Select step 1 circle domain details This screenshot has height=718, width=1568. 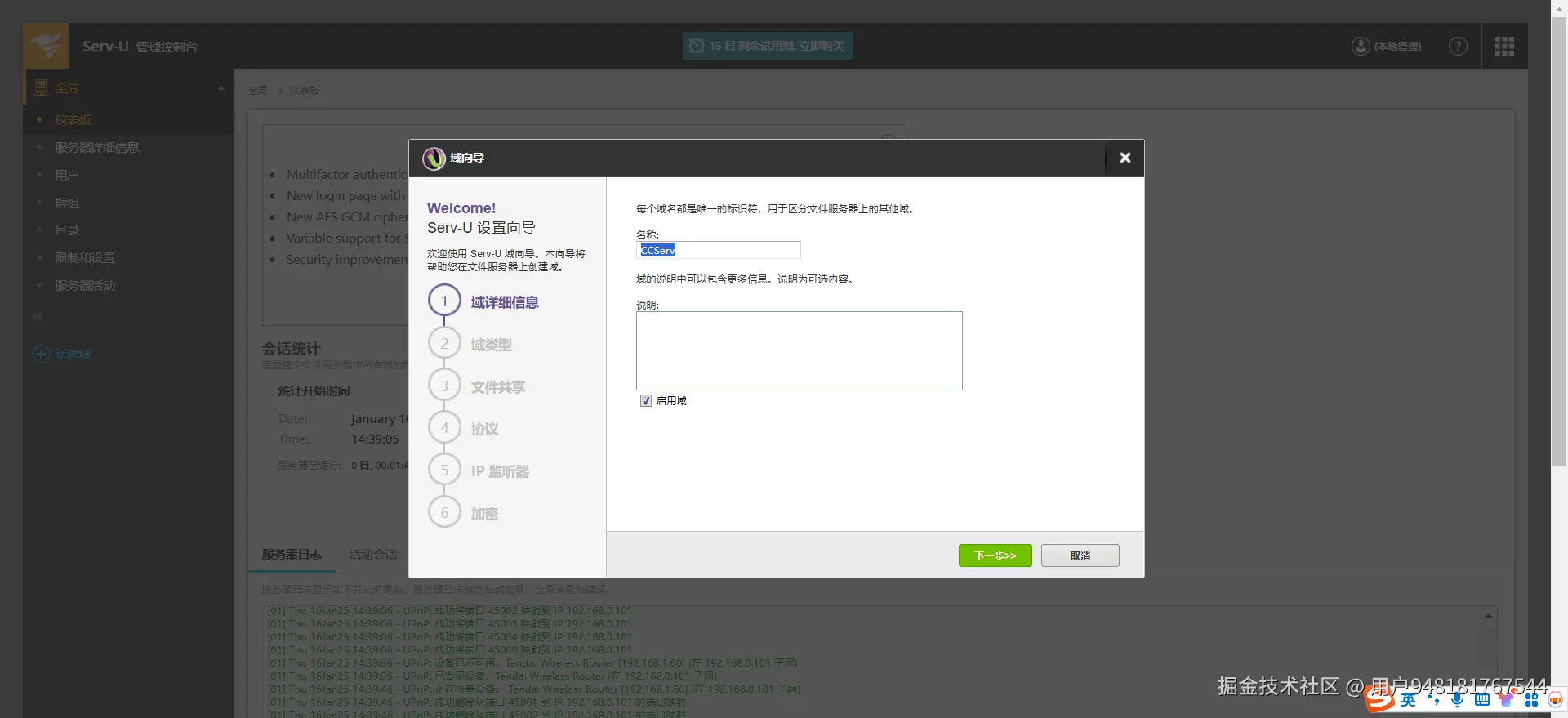click(444, 301)
